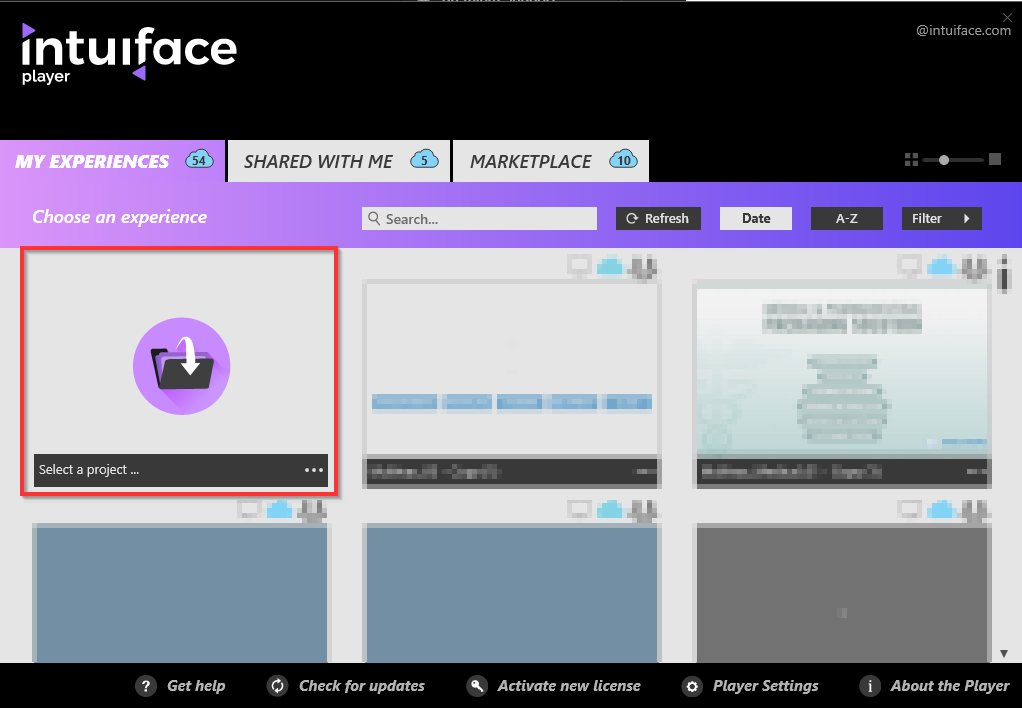Image resolution: width=1022 pixels, height=708 pixels.
Task: Open Player Settings via the gear icon
Action: click(x=692, y=686)
